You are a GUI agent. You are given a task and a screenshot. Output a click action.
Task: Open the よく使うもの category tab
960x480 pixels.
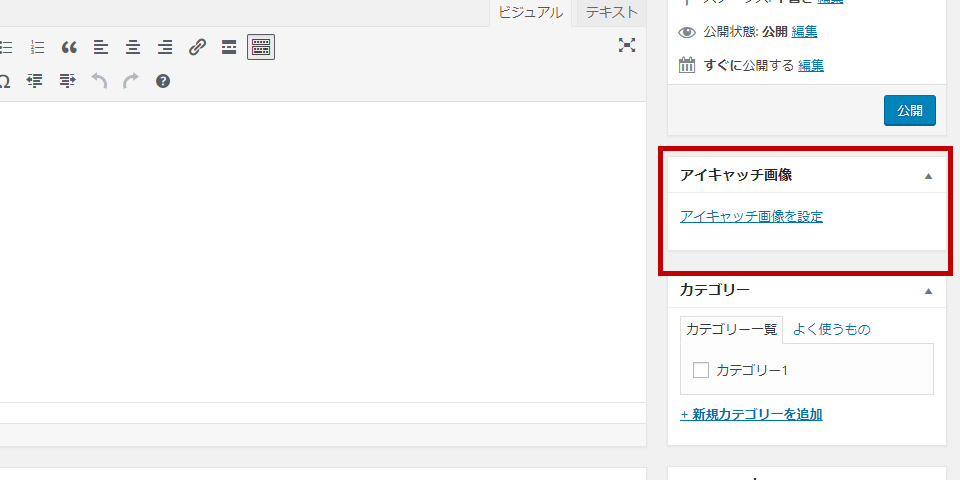pyautogui.click(x=831, y=329)
